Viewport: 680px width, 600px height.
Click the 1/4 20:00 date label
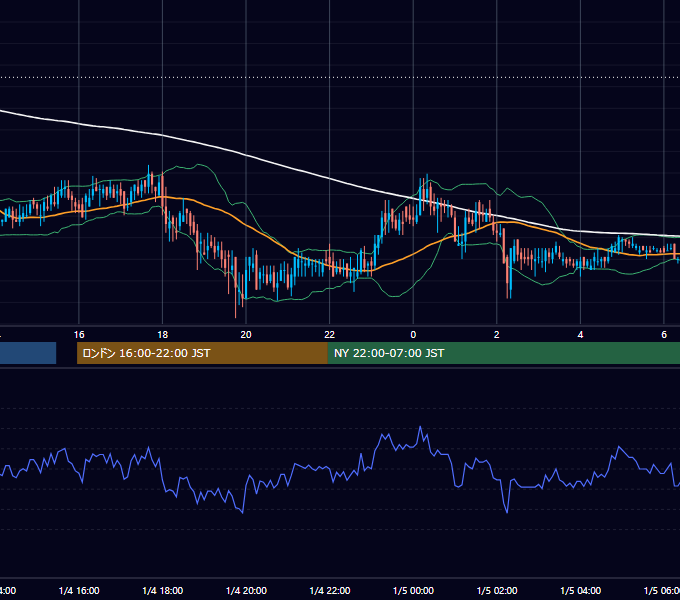click(246, 590)
